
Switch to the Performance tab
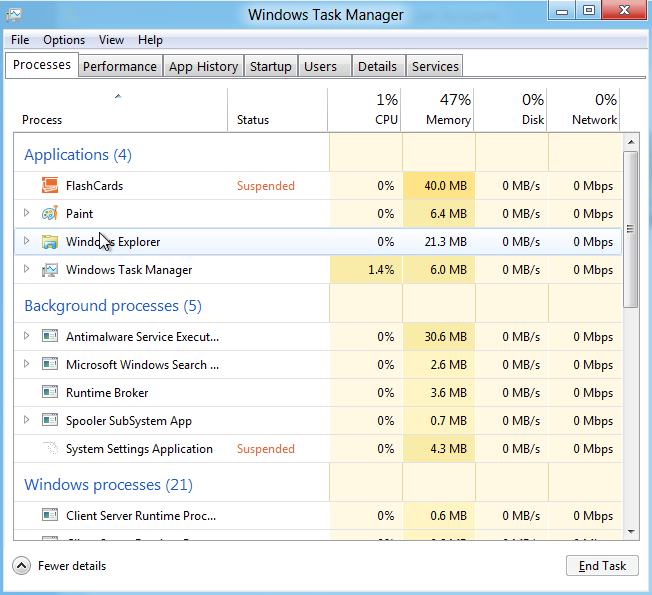(120, 67)
